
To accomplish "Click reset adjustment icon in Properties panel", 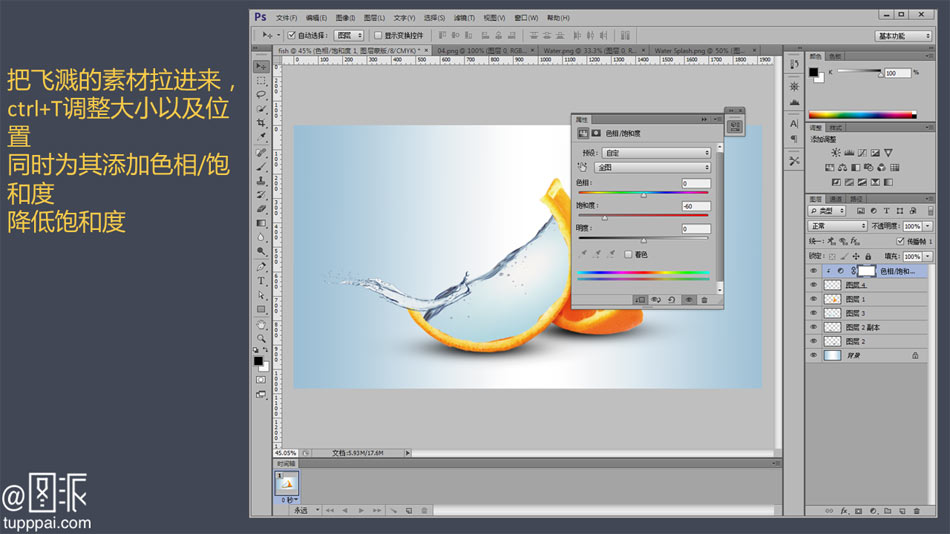I will (x=671, y=299).
